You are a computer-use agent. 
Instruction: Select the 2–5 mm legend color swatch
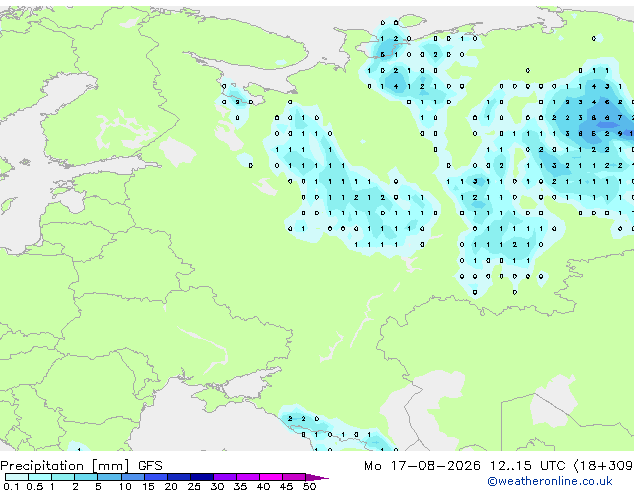point(86,477)
